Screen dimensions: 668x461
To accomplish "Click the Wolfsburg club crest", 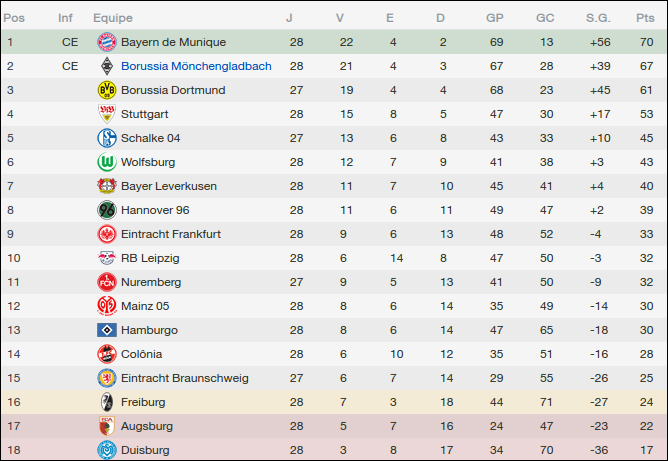I will pyautogui.click(x=106, y=162).
